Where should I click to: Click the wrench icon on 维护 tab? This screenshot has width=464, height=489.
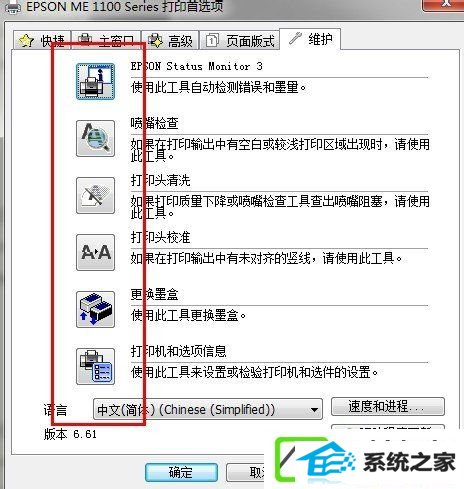pos(295,38)
